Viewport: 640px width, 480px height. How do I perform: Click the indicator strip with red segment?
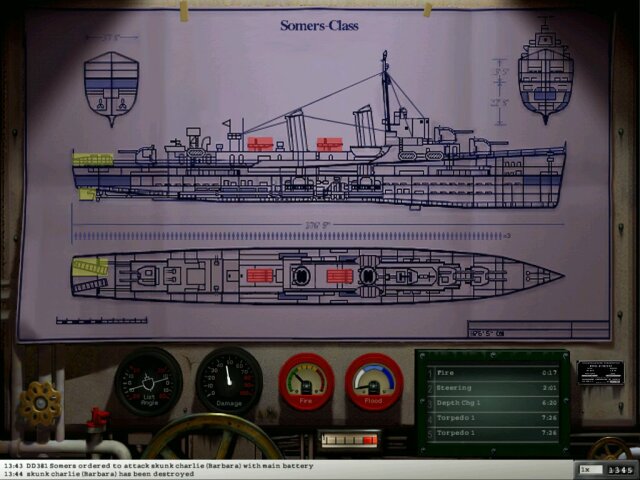pyautogui.click(x=349, y=440)
